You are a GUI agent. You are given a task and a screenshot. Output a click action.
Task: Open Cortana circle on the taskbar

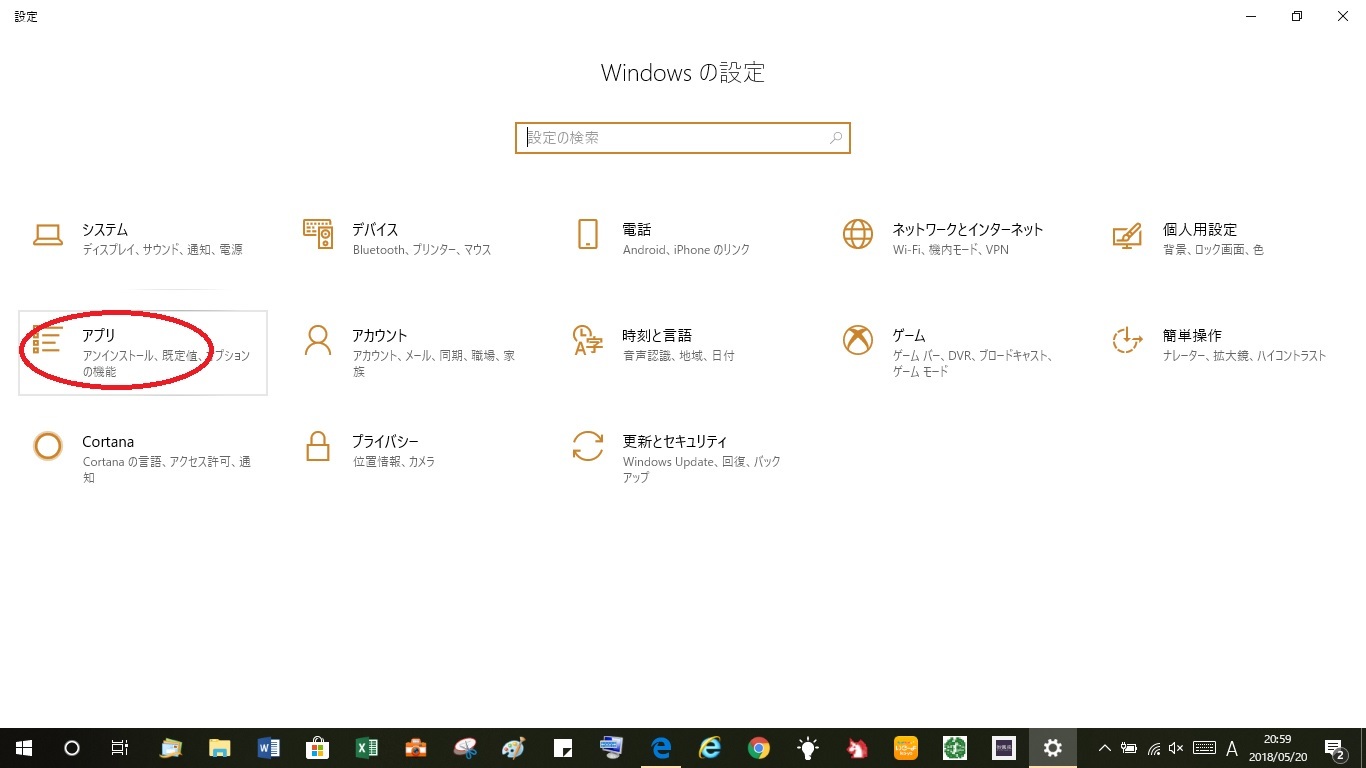click(72, 748)
